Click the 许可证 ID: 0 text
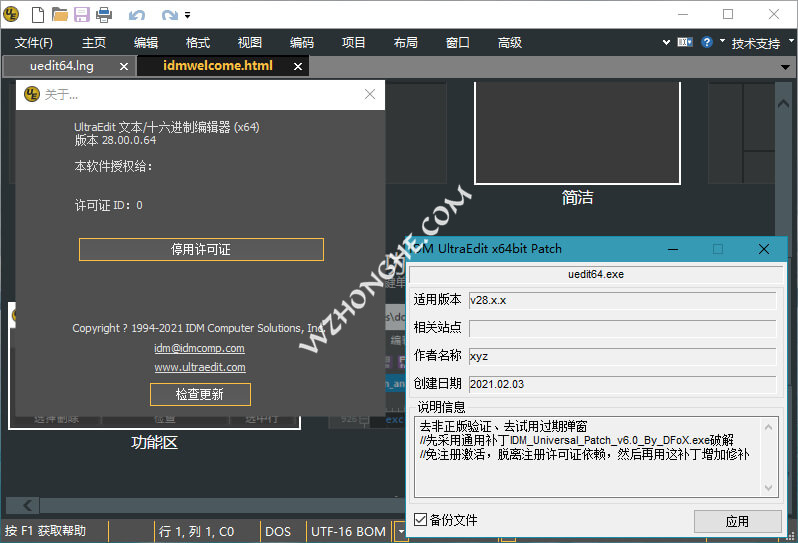 click(x=109, y=206)
